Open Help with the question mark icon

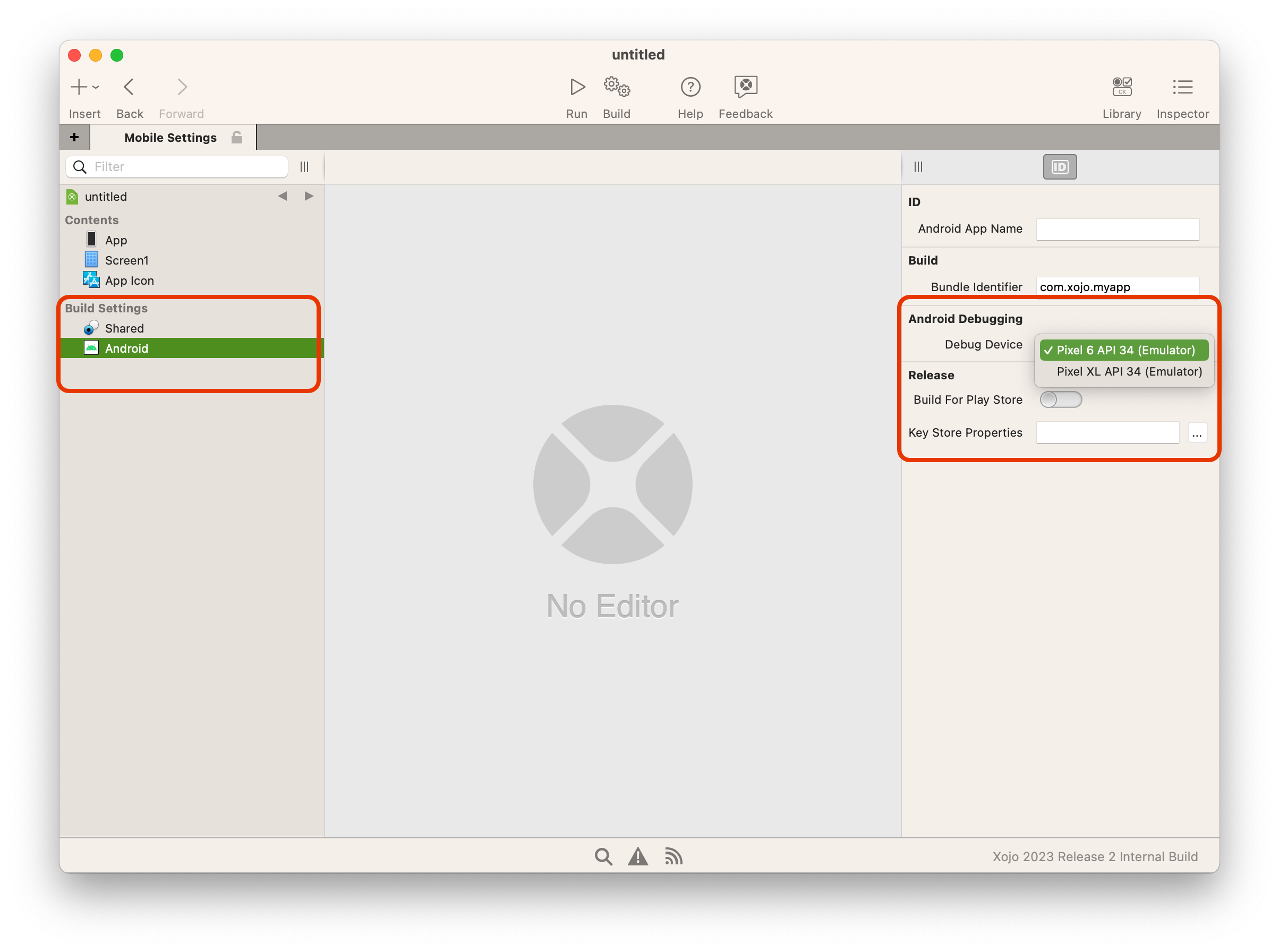[690, 87]
